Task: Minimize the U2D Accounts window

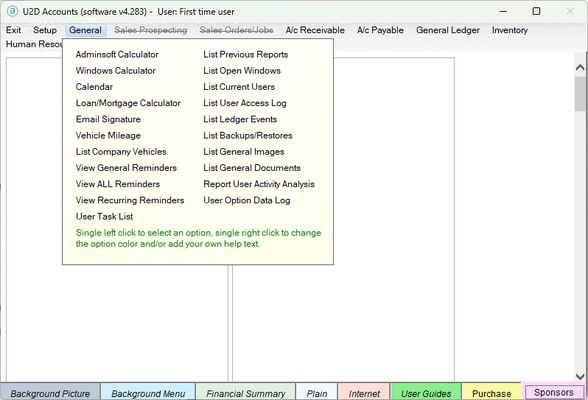Action: (x=503, y=11)
